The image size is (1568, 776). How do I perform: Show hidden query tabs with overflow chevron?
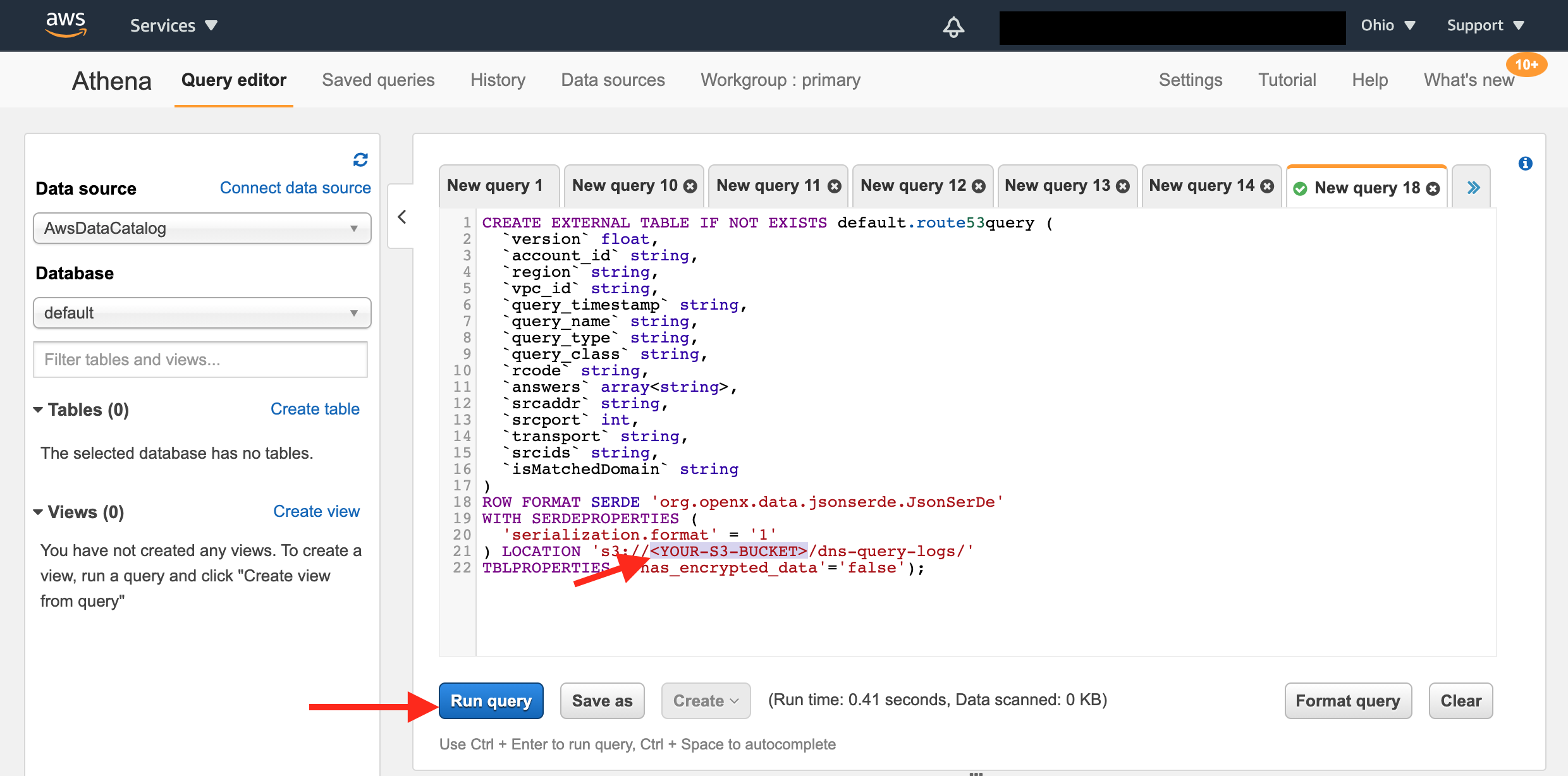tap(1473, 187)
